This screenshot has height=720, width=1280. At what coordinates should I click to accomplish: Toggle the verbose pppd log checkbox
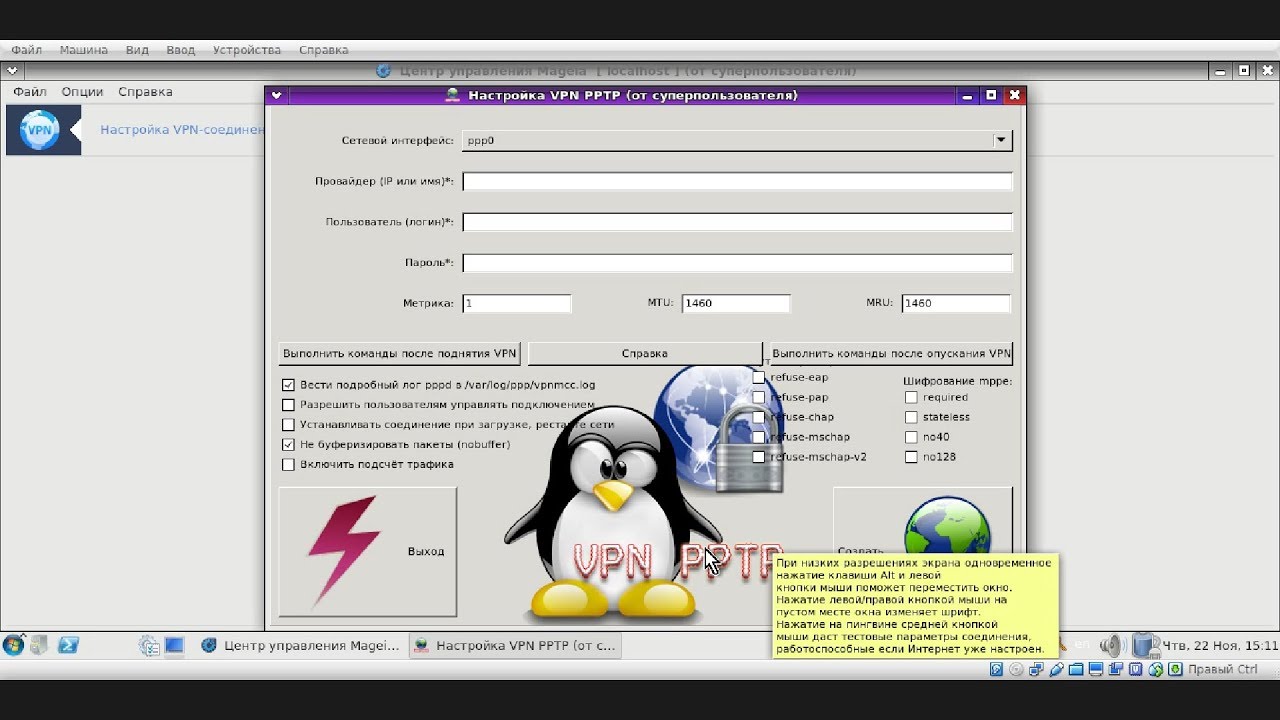pos(289,385)
